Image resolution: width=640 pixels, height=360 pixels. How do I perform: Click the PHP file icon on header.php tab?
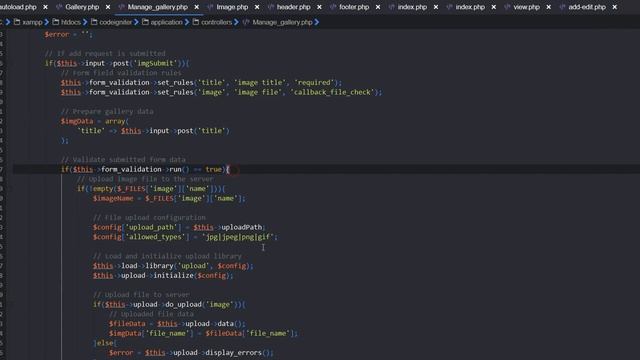point(271,7)
